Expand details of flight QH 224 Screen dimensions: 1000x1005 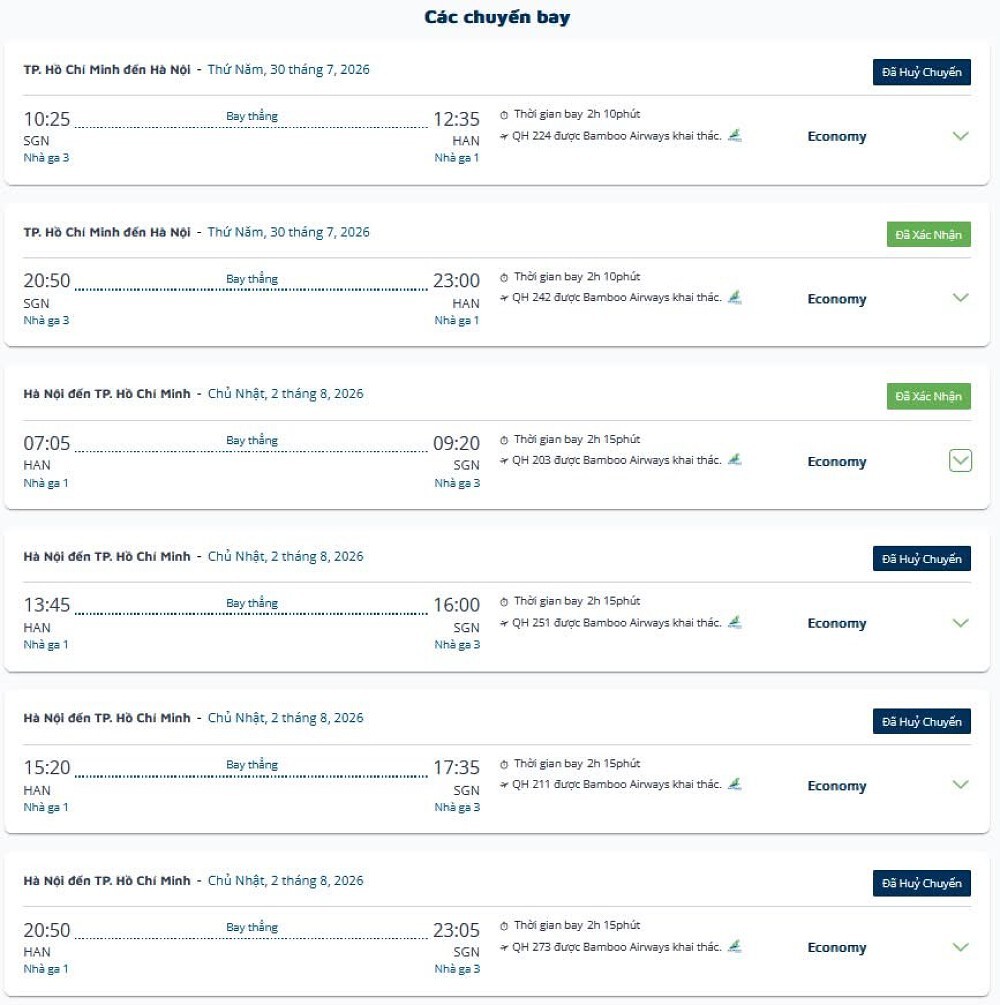click(960, 136)
